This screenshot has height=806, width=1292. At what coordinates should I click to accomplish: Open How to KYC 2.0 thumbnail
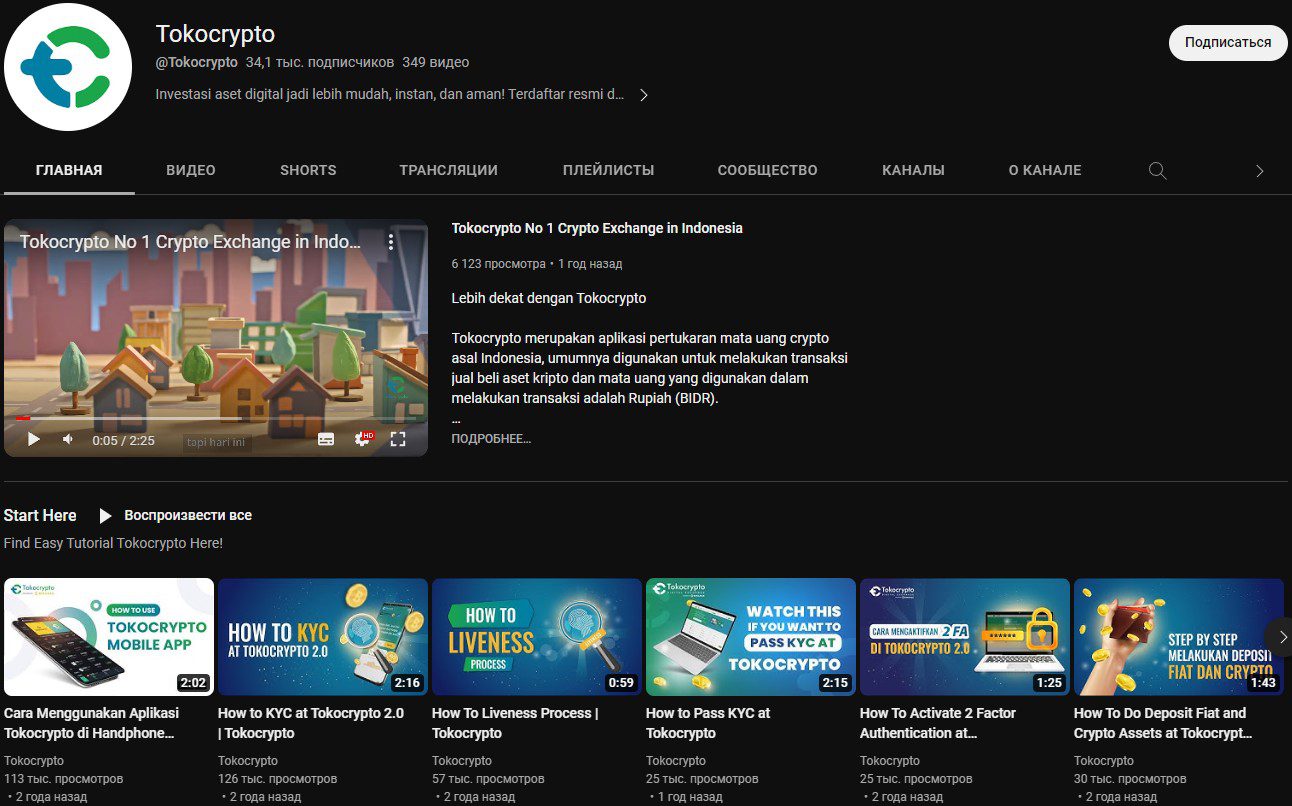click(x=323, y=637)
